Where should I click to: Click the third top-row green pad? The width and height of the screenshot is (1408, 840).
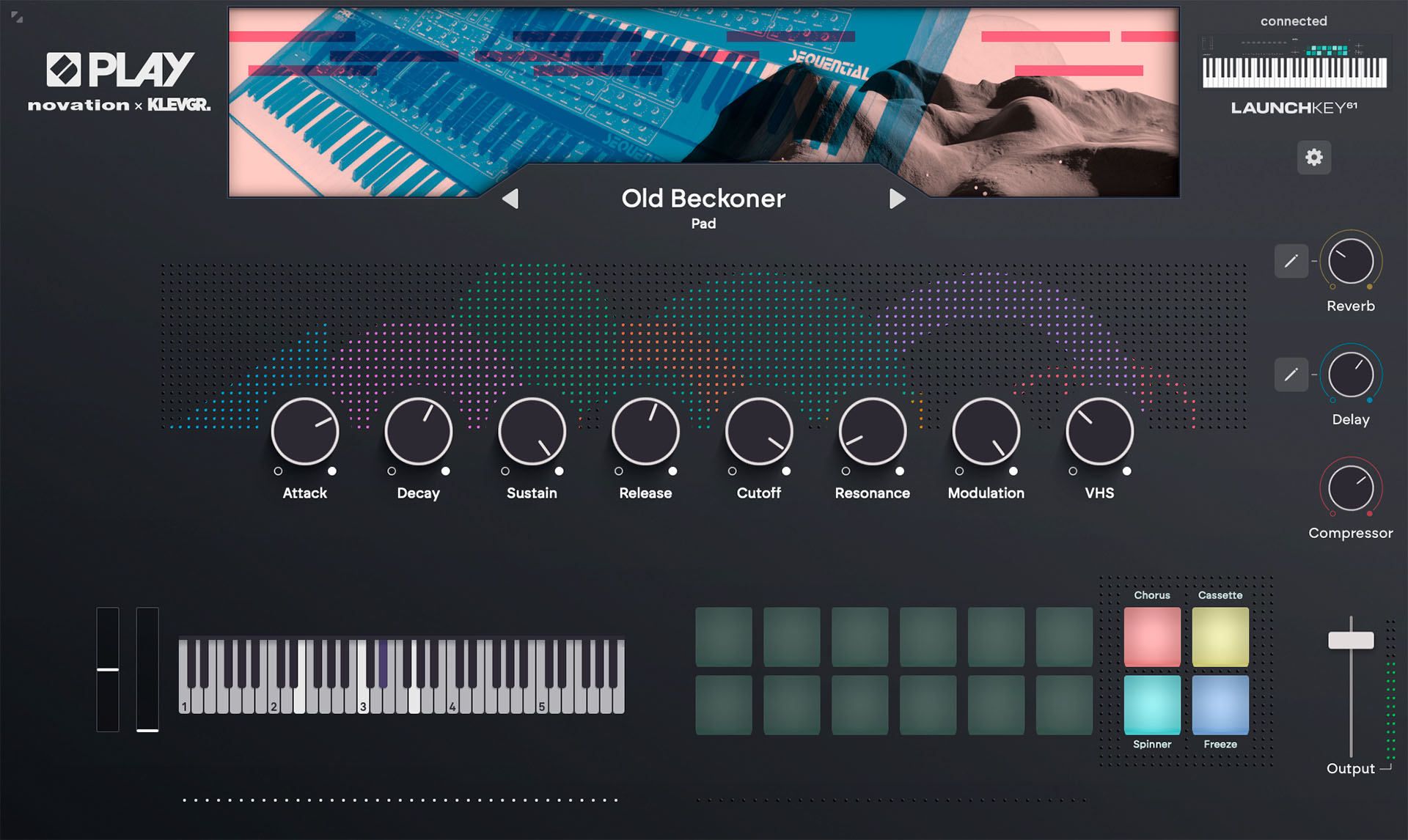(860, 637)
